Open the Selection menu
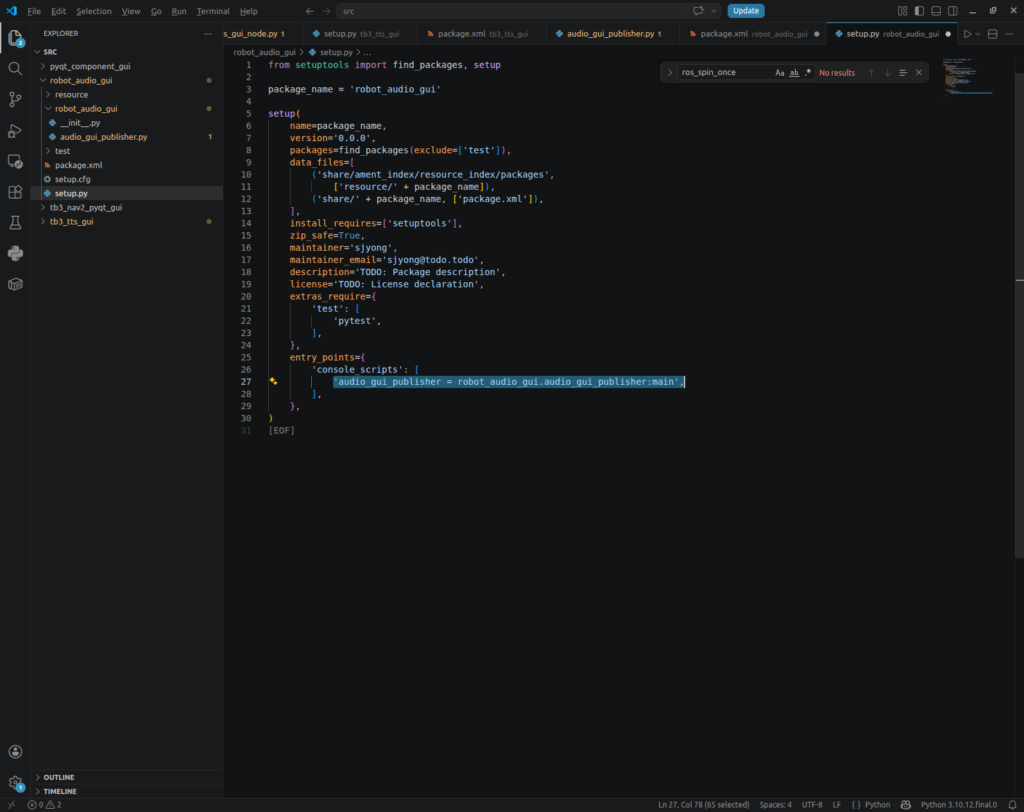 [x=93, y=11]
